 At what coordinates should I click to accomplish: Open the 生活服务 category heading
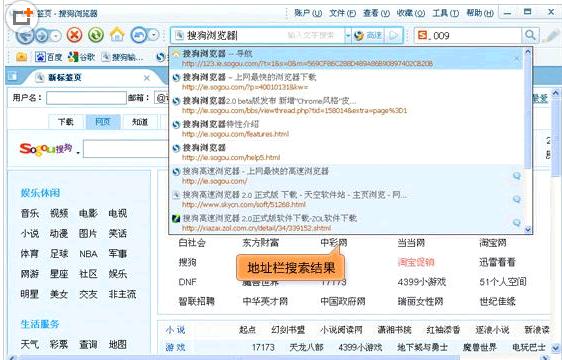pos(40,325)
